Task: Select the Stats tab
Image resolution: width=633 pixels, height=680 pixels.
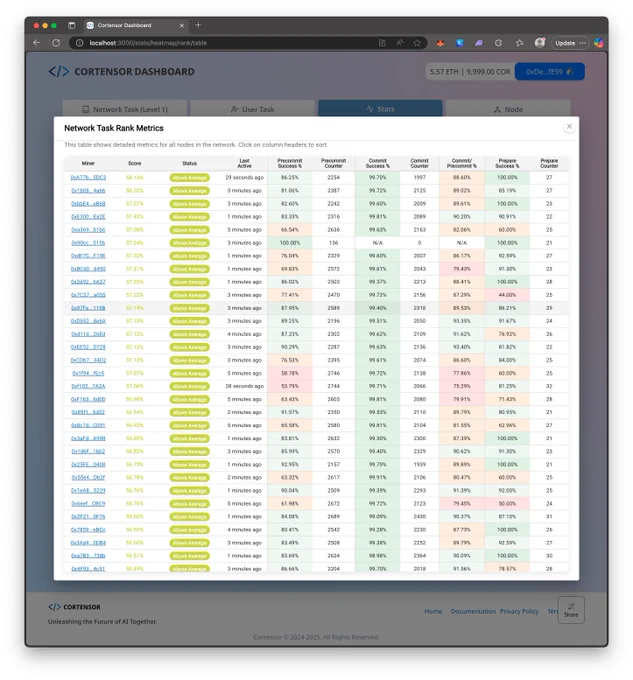Action: pos(380,109)
